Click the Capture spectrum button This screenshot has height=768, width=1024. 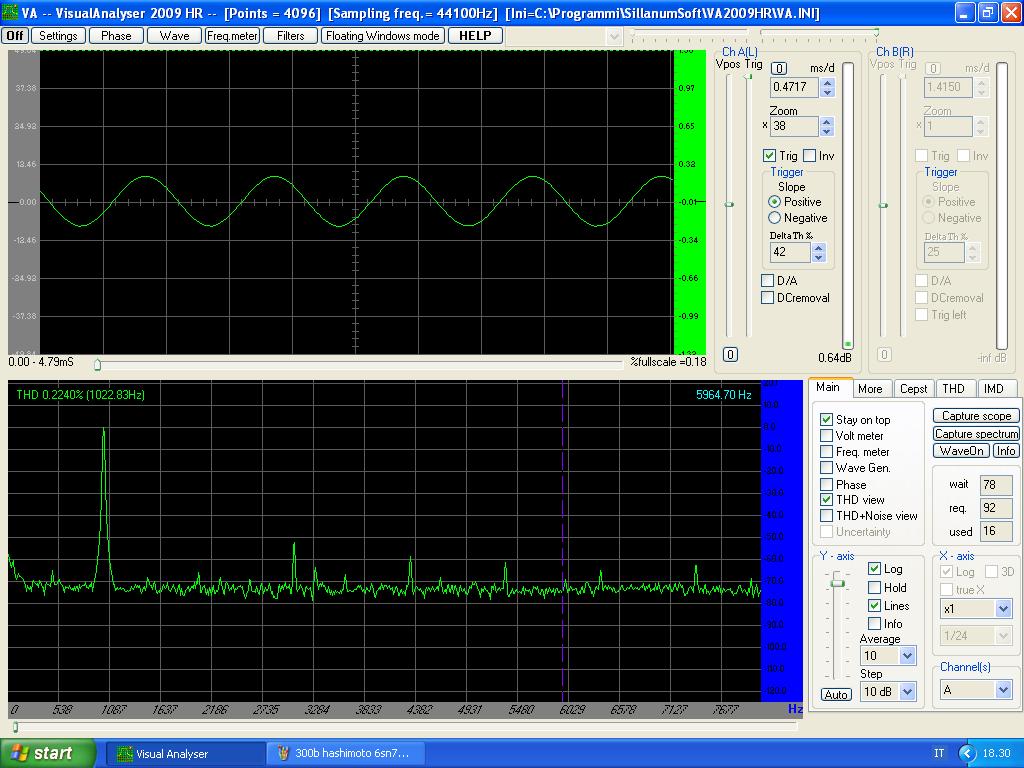tap(976, 434)
